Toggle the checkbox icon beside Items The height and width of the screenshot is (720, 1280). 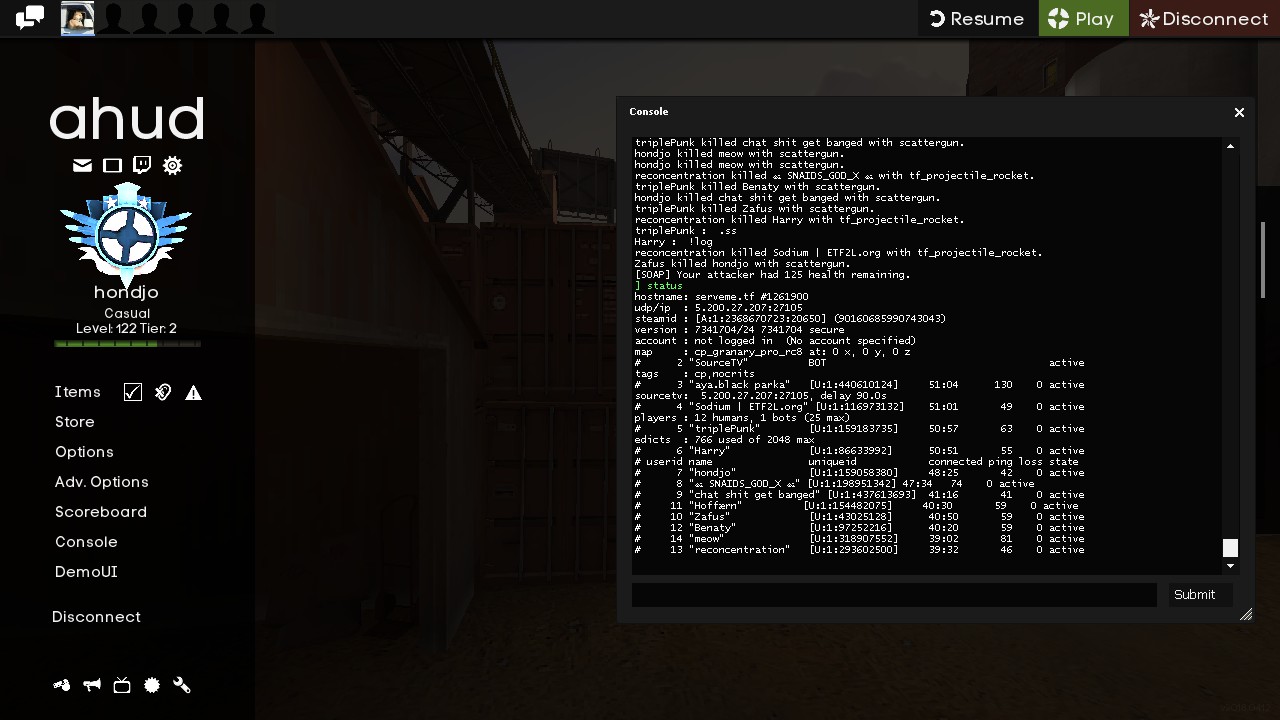pos(133,392)
